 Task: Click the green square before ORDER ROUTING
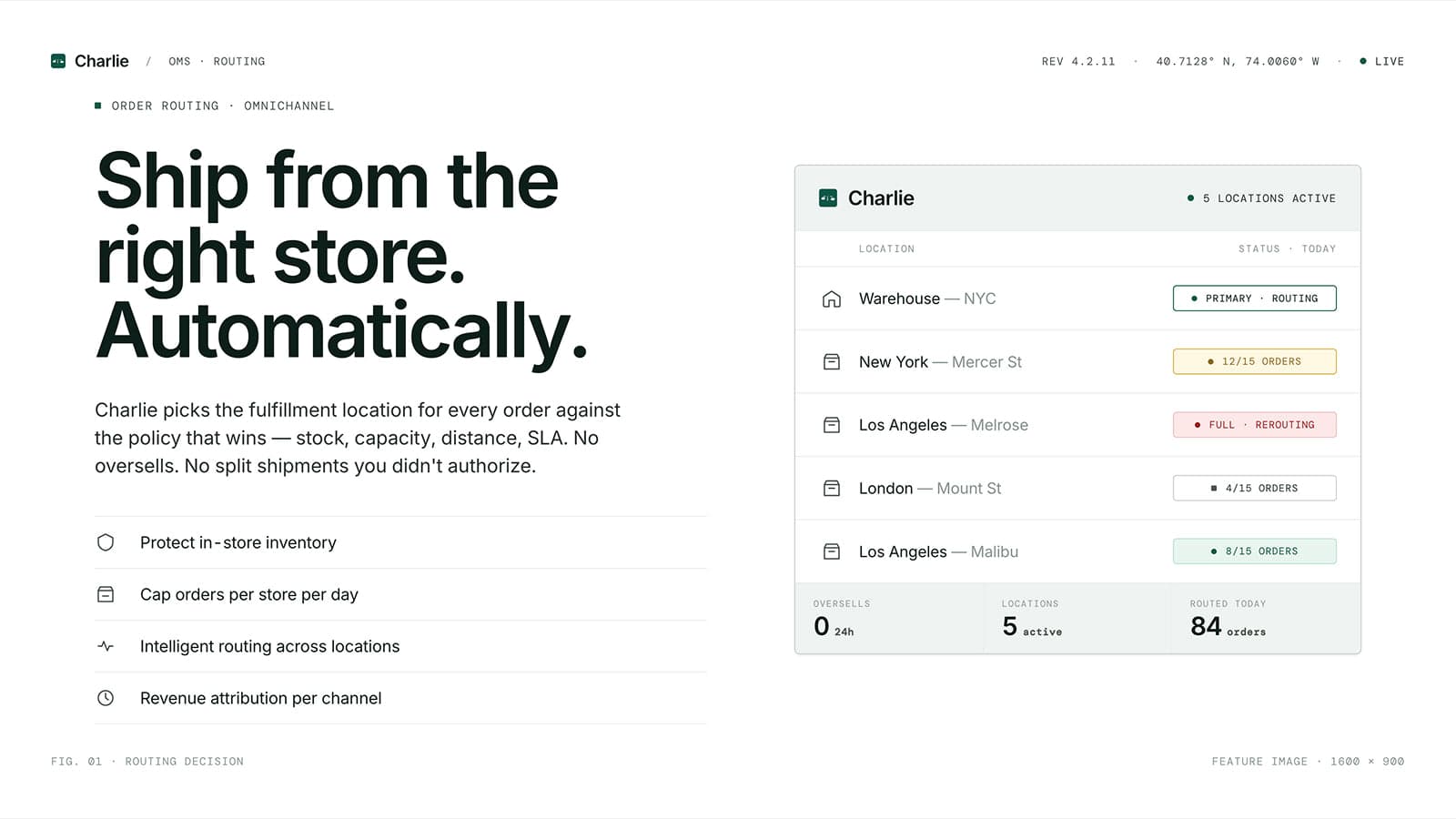click(x=98, y=106)
